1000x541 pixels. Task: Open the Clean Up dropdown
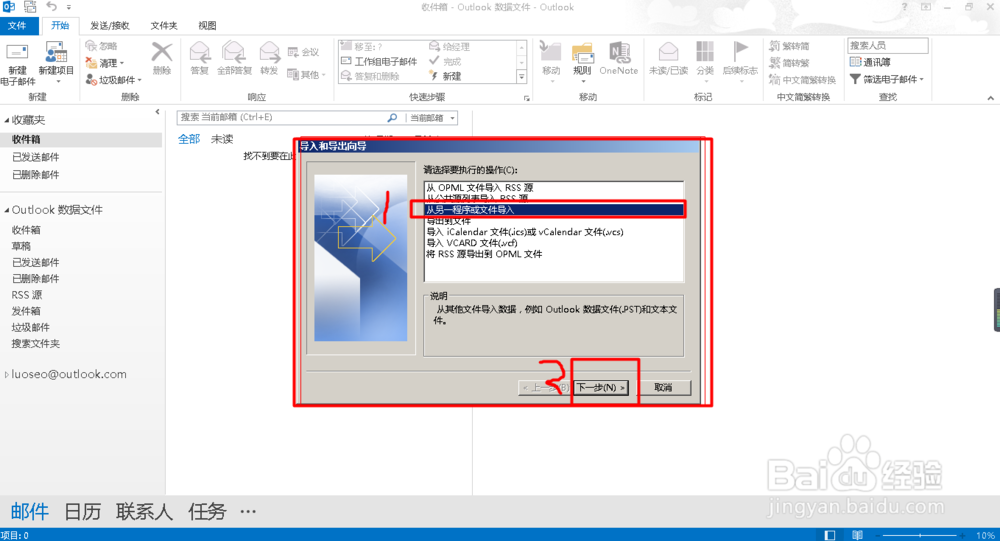pos(105,63)
